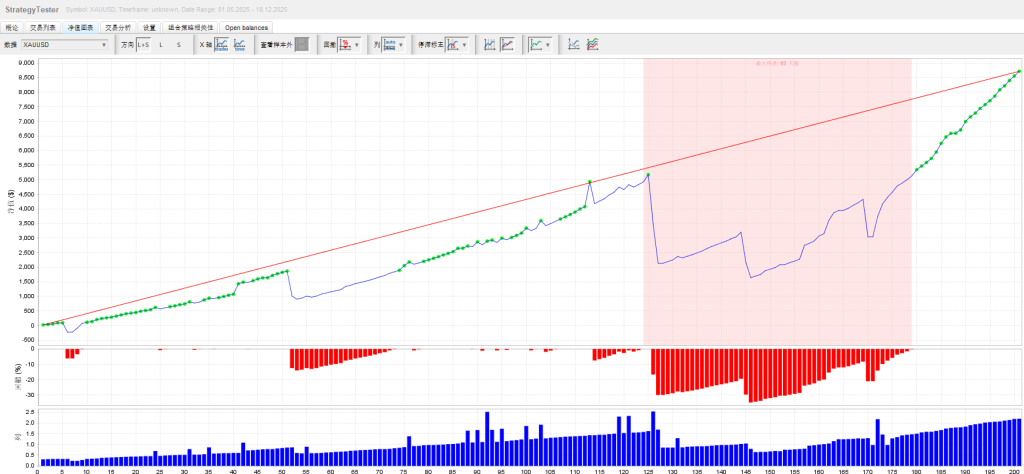Open the XAUUSD data dropdown
The image size is (1024, 474).
pos(65,45)
